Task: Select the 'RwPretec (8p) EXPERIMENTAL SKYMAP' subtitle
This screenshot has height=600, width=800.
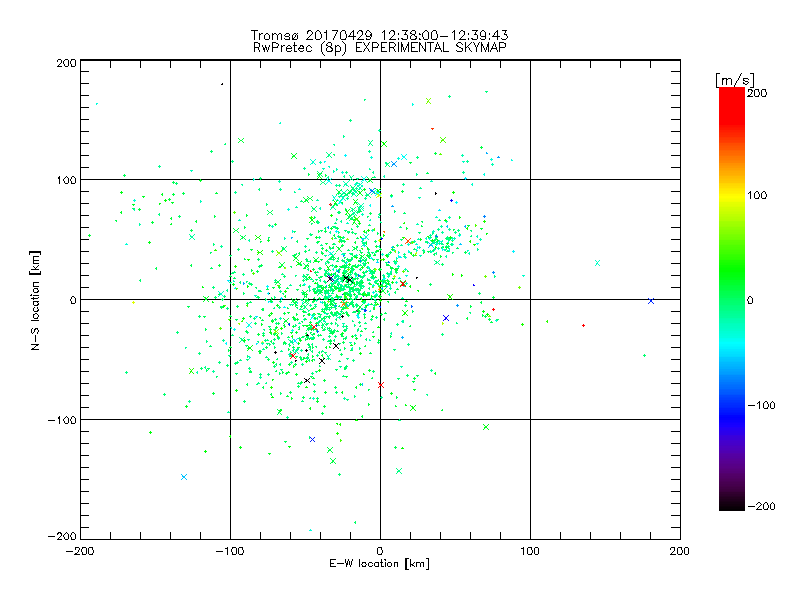Action: coord(380,48)
